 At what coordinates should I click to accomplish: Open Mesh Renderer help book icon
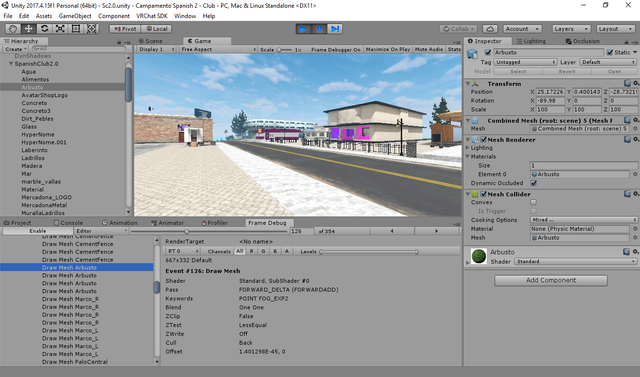627,139
